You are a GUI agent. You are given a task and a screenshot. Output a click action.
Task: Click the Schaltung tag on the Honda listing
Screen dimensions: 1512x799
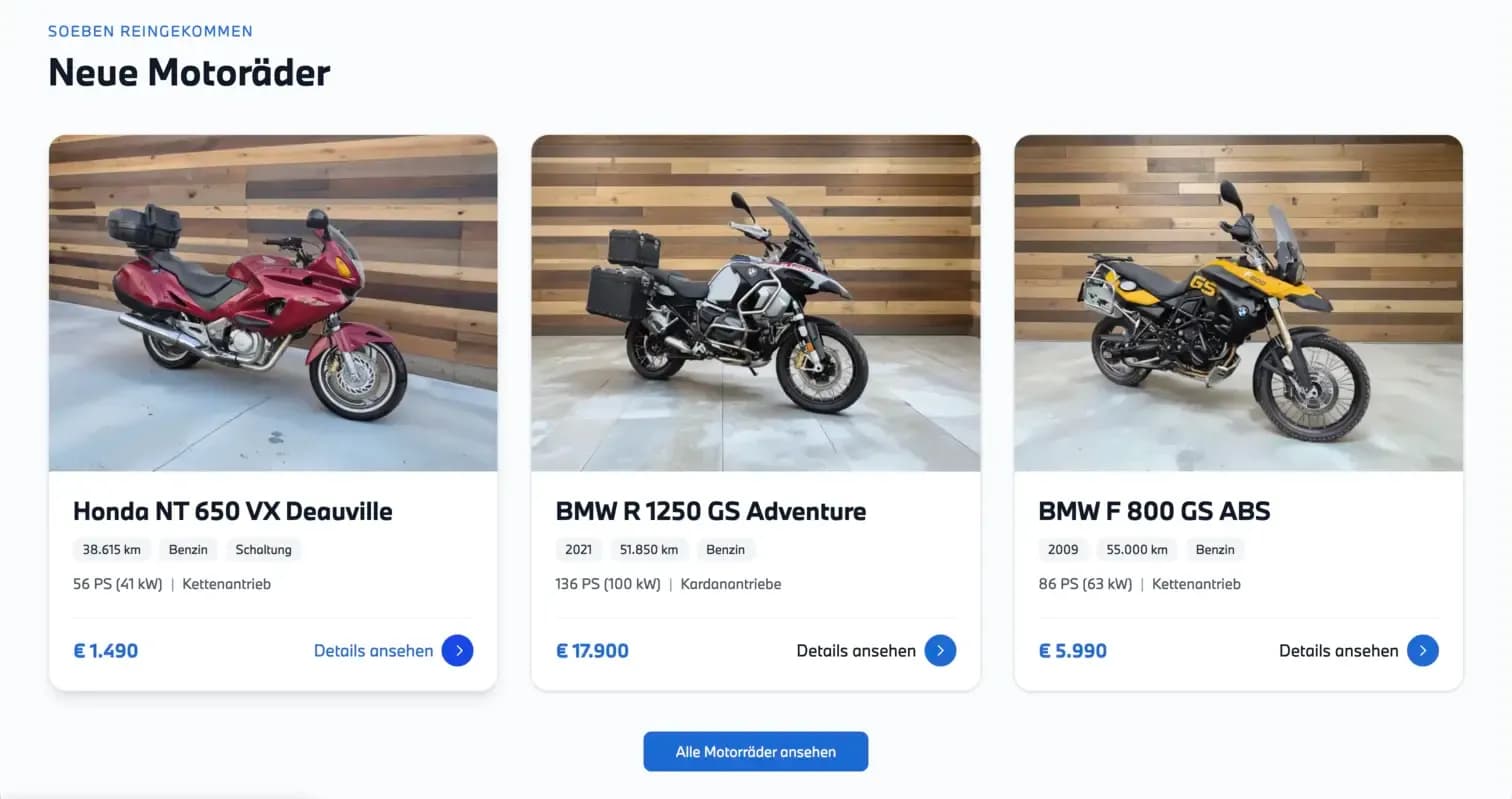point(262,549)
